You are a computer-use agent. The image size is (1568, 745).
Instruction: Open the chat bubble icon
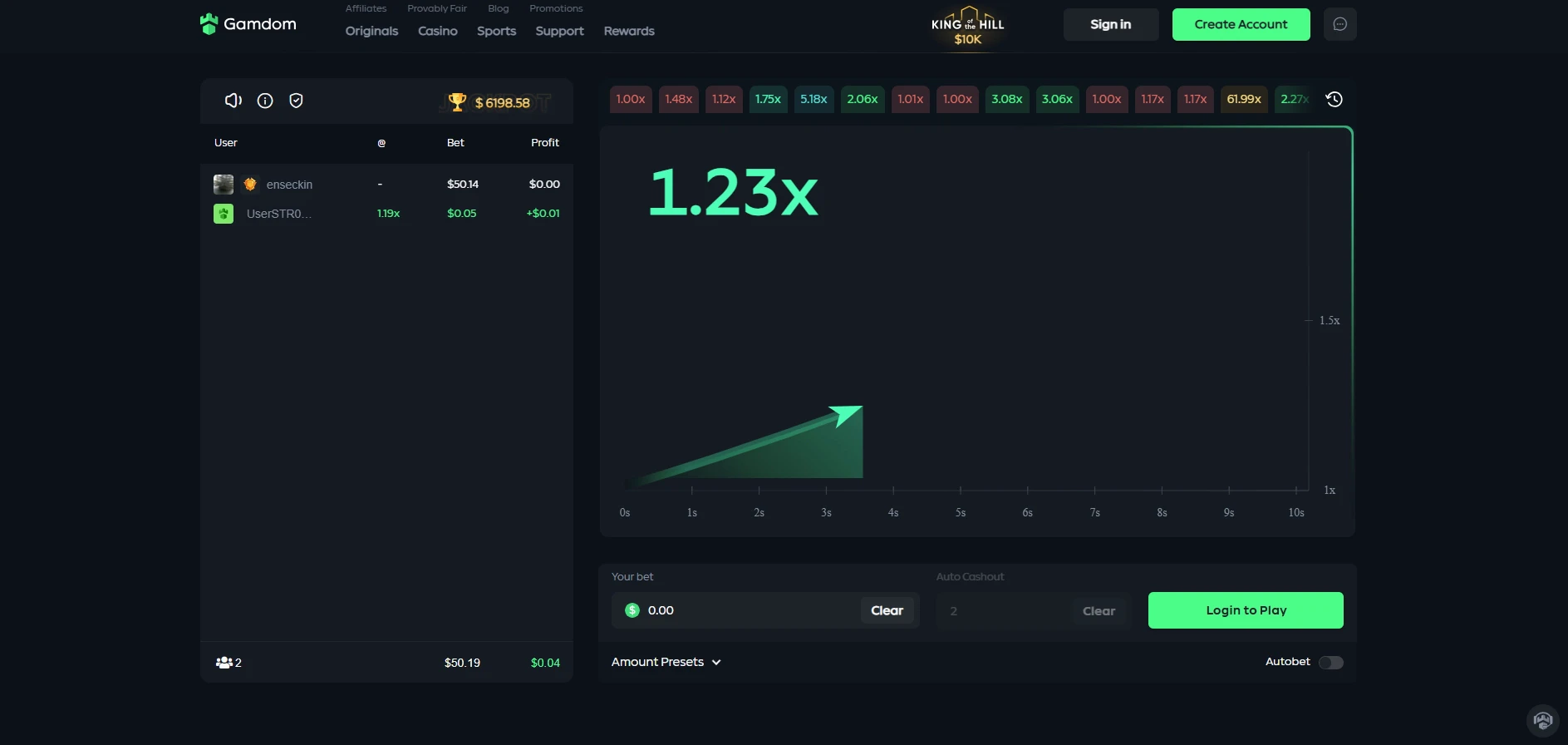1340,24
